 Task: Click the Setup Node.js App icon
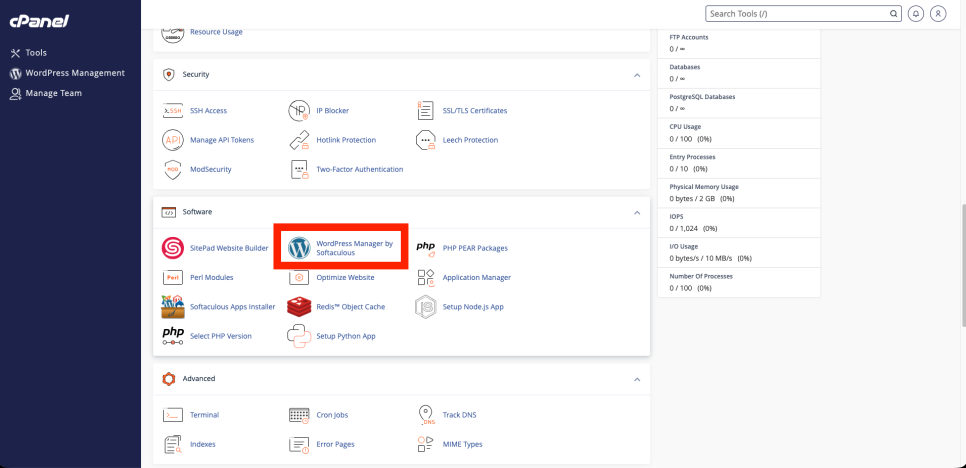pyautogui.click(x=426, y=307)
